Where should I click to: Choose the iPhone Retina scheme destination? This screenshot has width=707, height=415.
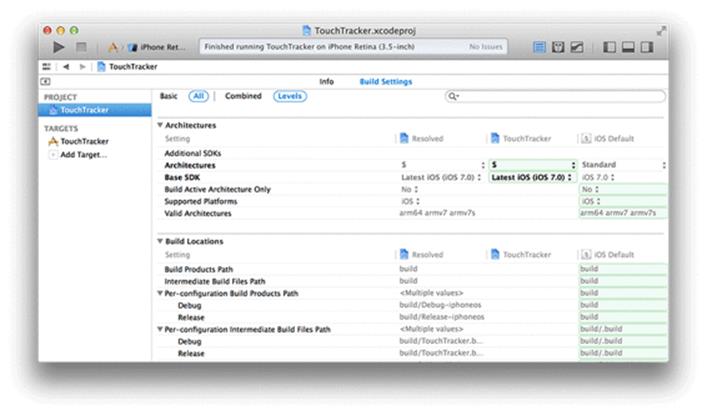point(158,47)
